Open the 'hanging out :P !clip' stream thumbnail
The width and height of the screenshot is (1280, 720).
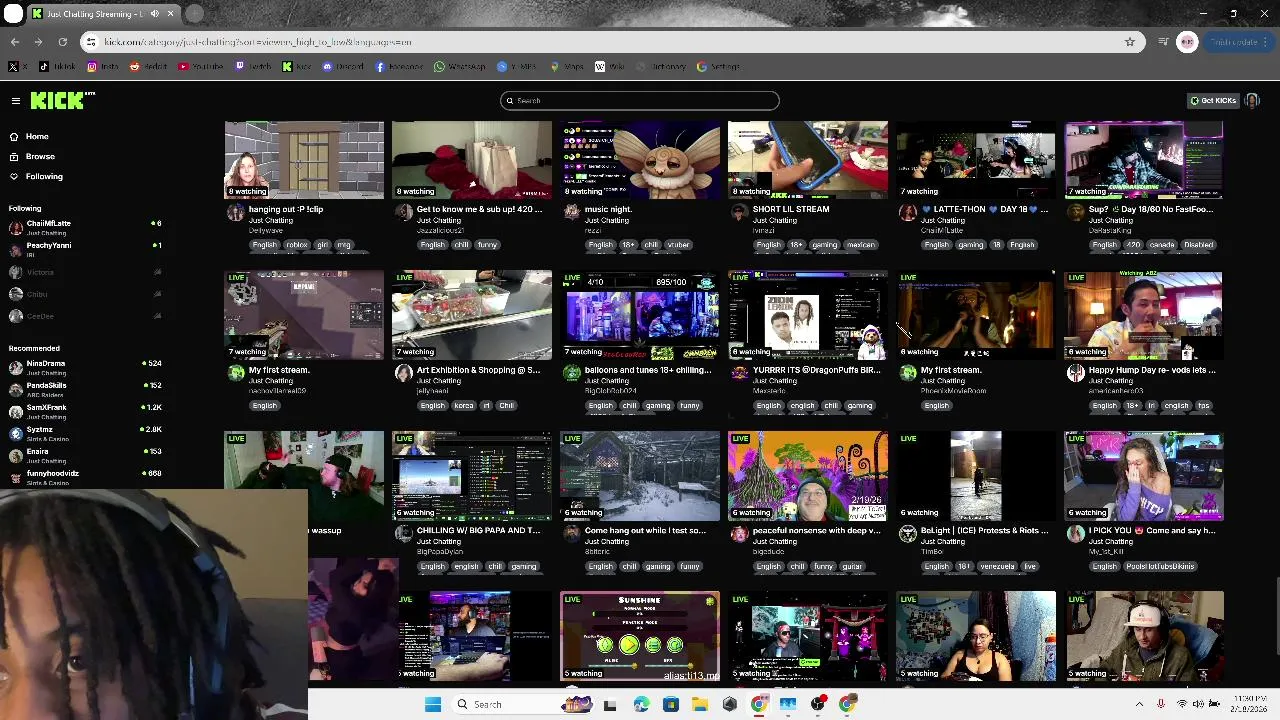(x=304, y=160)
